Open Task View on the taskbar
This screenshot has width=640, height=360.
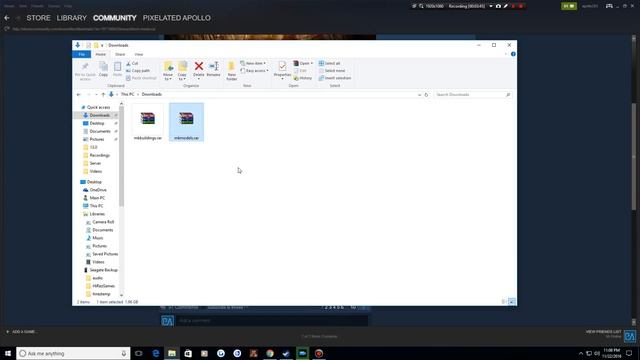[139, 353]
